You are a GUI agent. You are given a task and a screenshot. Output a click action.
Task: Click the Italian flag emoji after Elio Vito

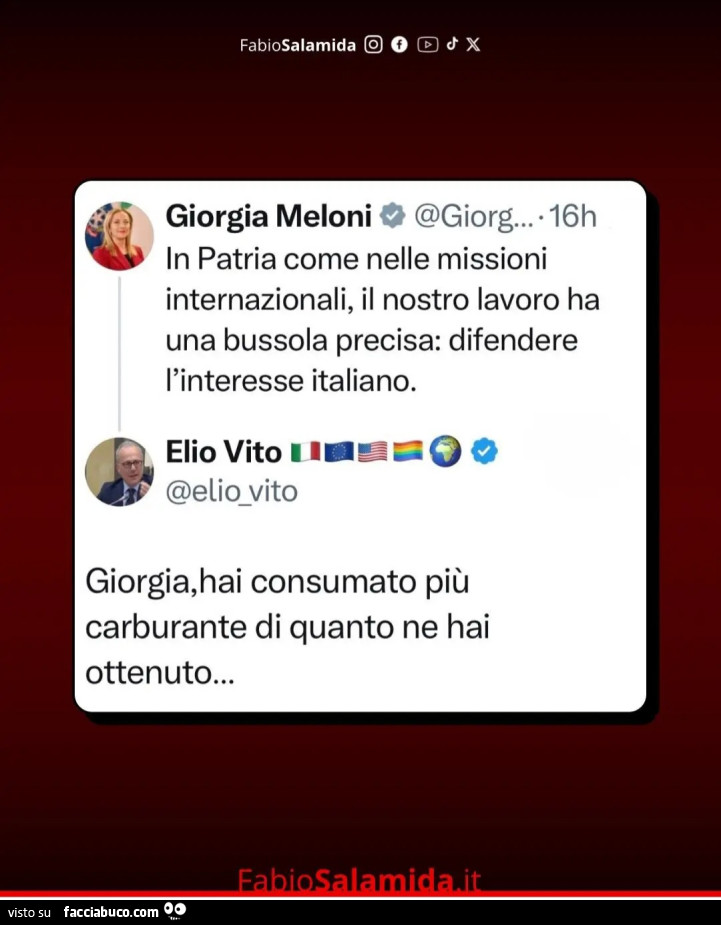point(306,452)
